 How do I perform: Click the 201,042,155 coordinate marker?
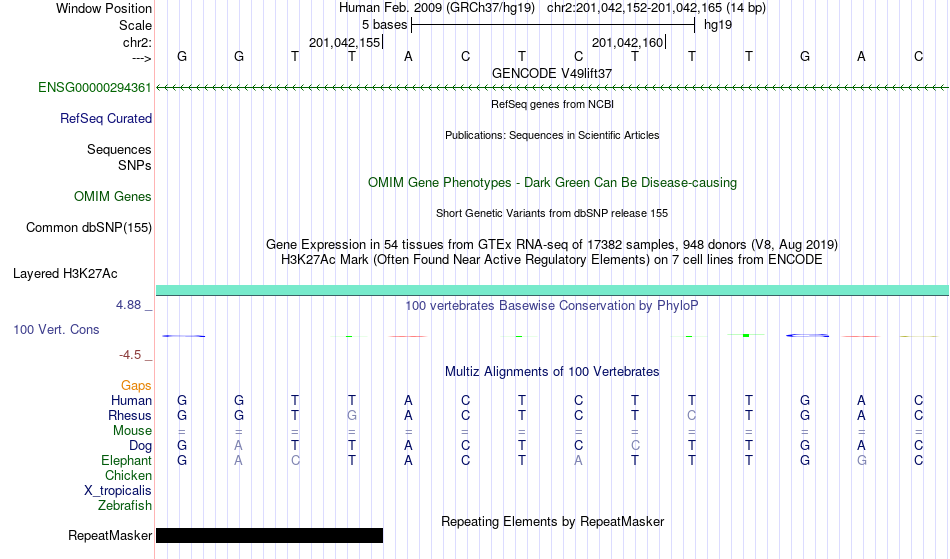tap(345, 42)
